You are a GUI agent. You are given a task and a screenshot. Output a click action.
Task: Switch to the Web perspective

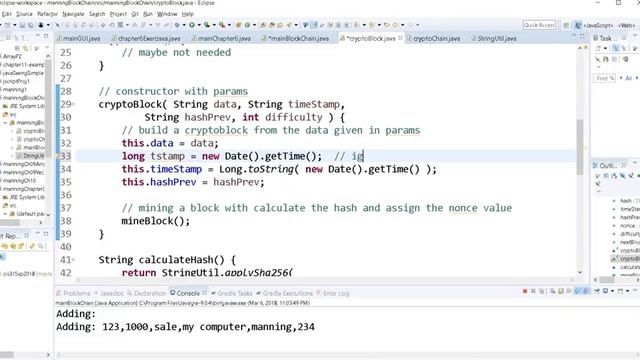tap(627, 25)
